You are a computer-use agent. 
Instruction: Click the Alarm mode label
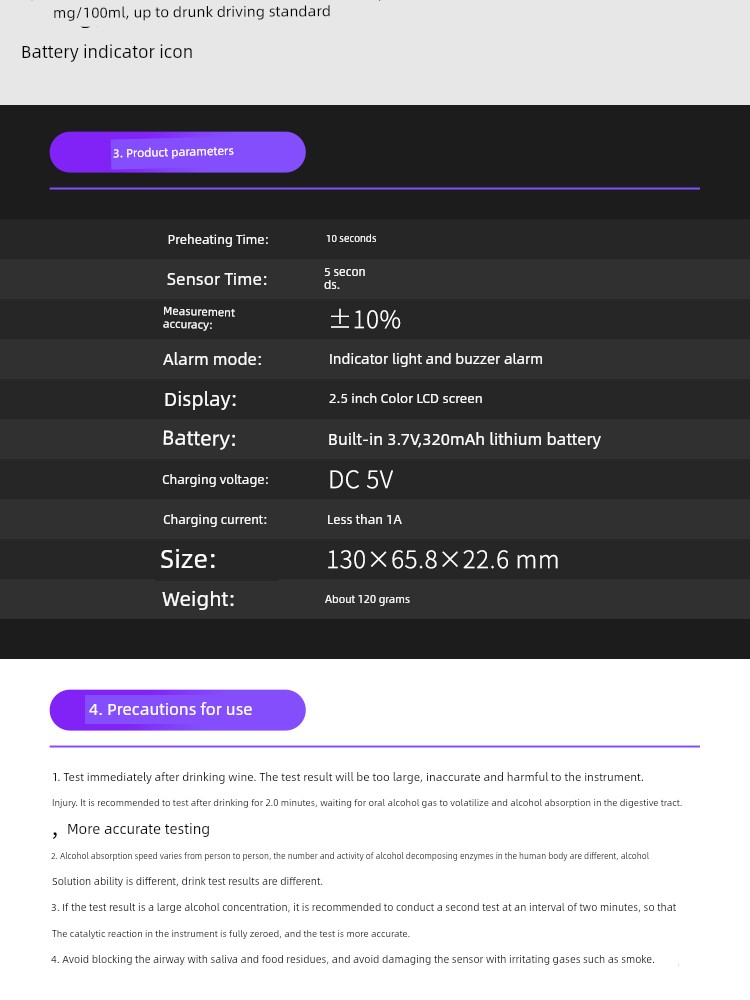tap(212, 359)
